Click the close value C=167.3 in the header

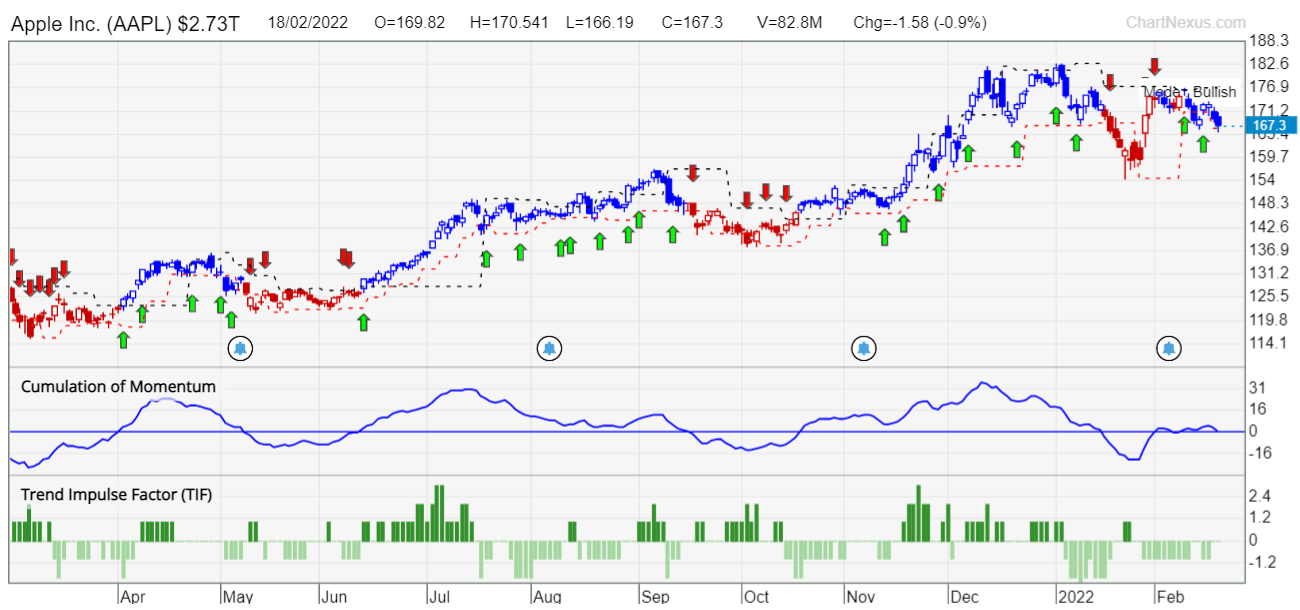[x=692, y=22]
